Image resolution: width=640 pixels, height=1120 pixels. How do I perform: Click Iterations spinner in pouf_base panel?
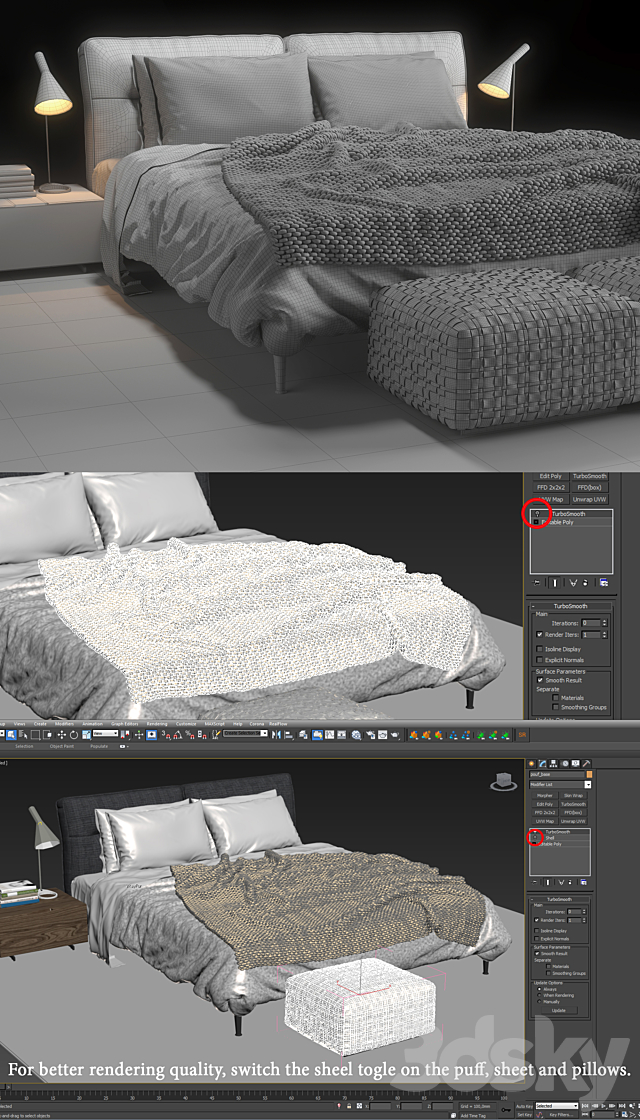pos(584,911)
